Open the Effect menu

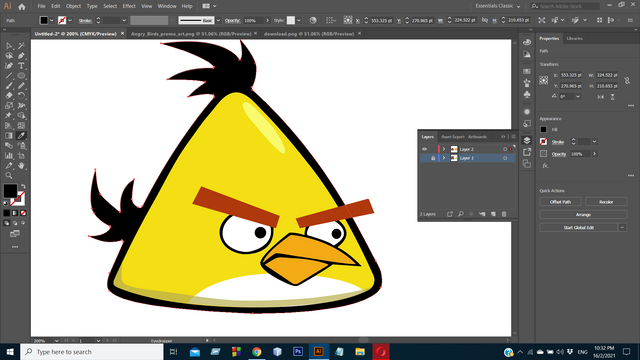click(129, 6)
